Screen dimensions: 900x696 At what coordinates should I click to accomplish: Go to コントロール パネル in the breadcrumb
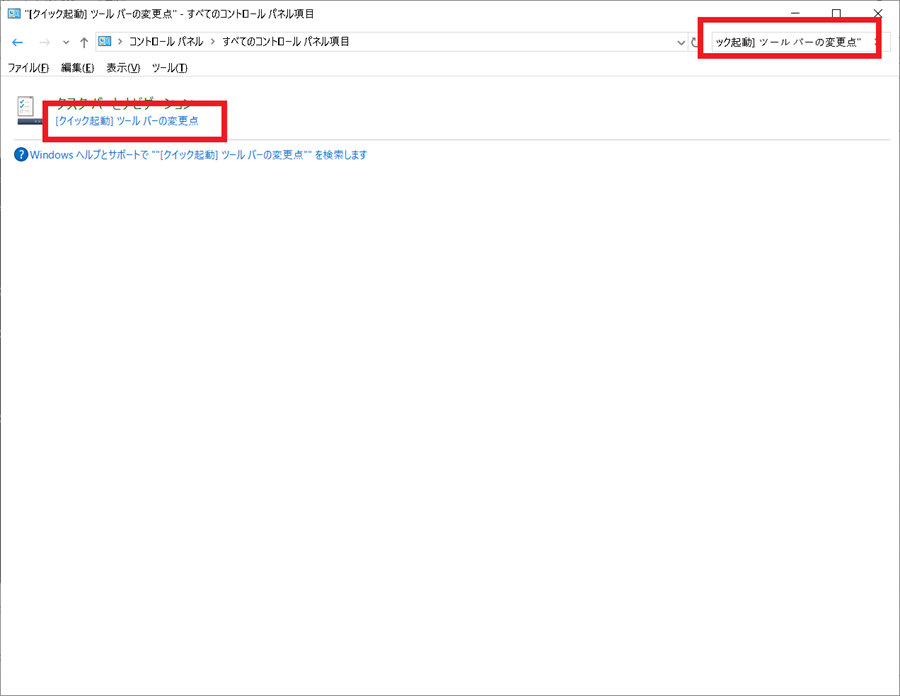(166, 42)
